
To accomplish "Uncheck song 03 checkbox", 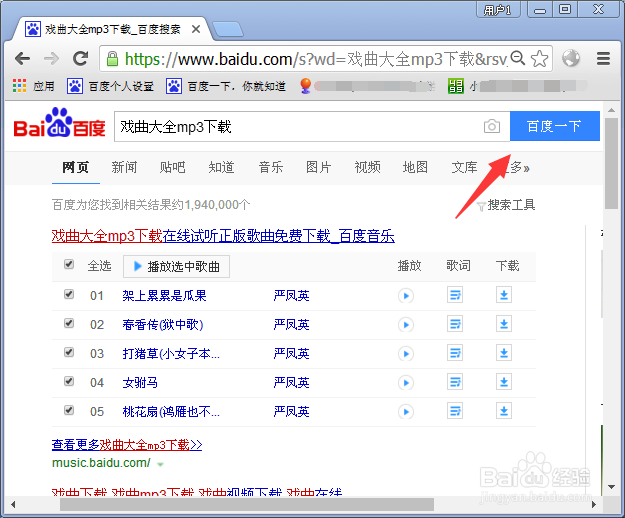I will pyautogui.click(x=69, y=352).
